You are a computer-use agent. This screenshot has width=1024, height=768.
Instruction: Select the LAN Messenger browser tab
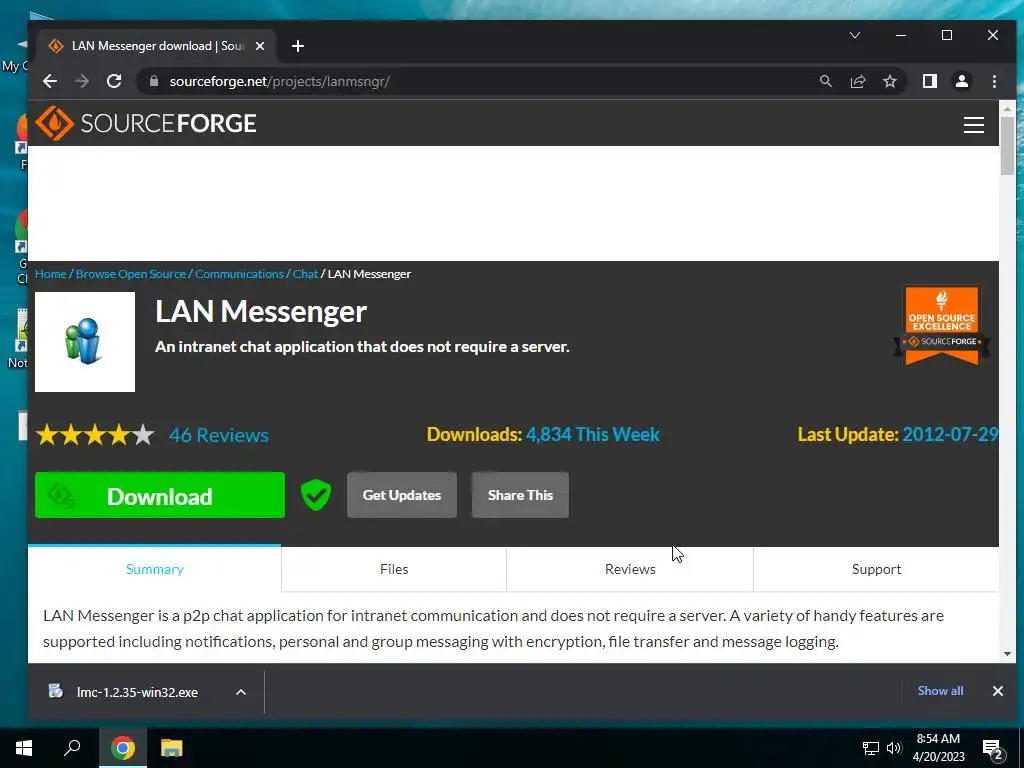tap(157, 46)
